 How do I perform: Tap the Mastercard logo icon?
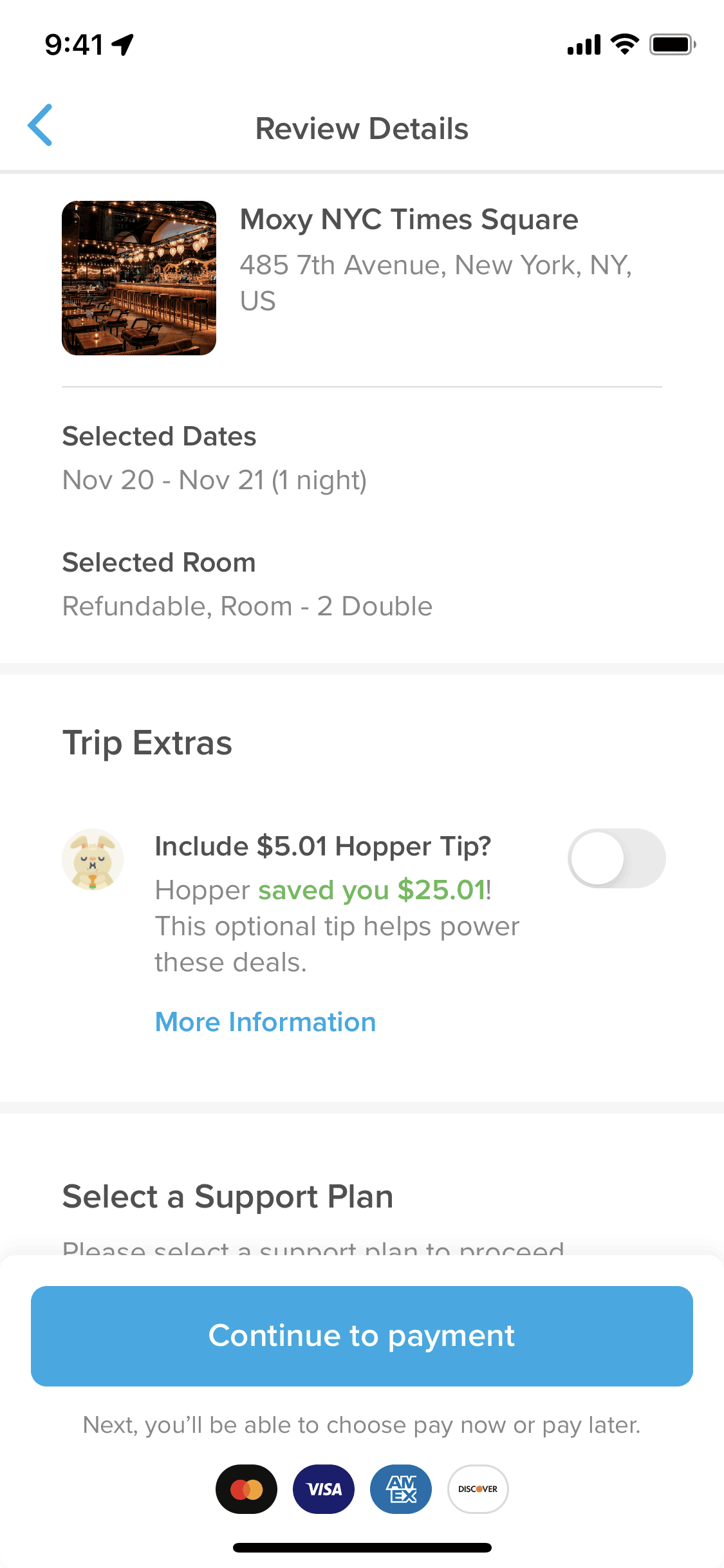pyautogui.click(x=246, y=1489)
